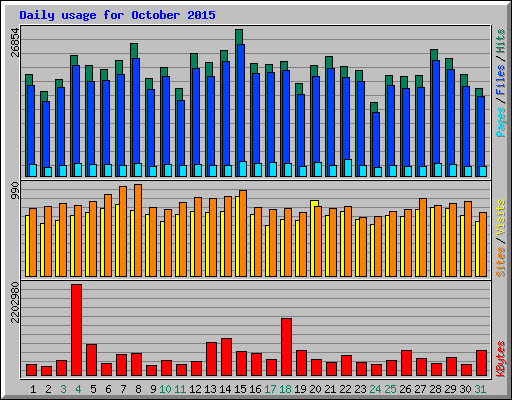
Task: Click the red KBytes bar for day 26
Action: (x=406, y=363)
